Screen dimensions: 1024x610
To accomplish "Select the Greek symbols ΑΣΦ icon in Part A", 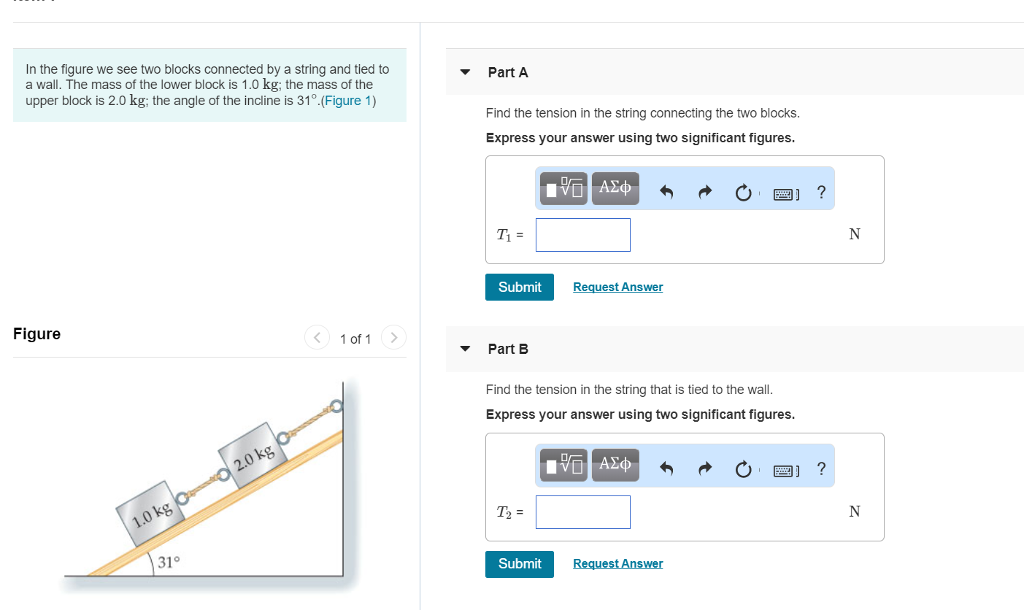I will tap(614, 188).
